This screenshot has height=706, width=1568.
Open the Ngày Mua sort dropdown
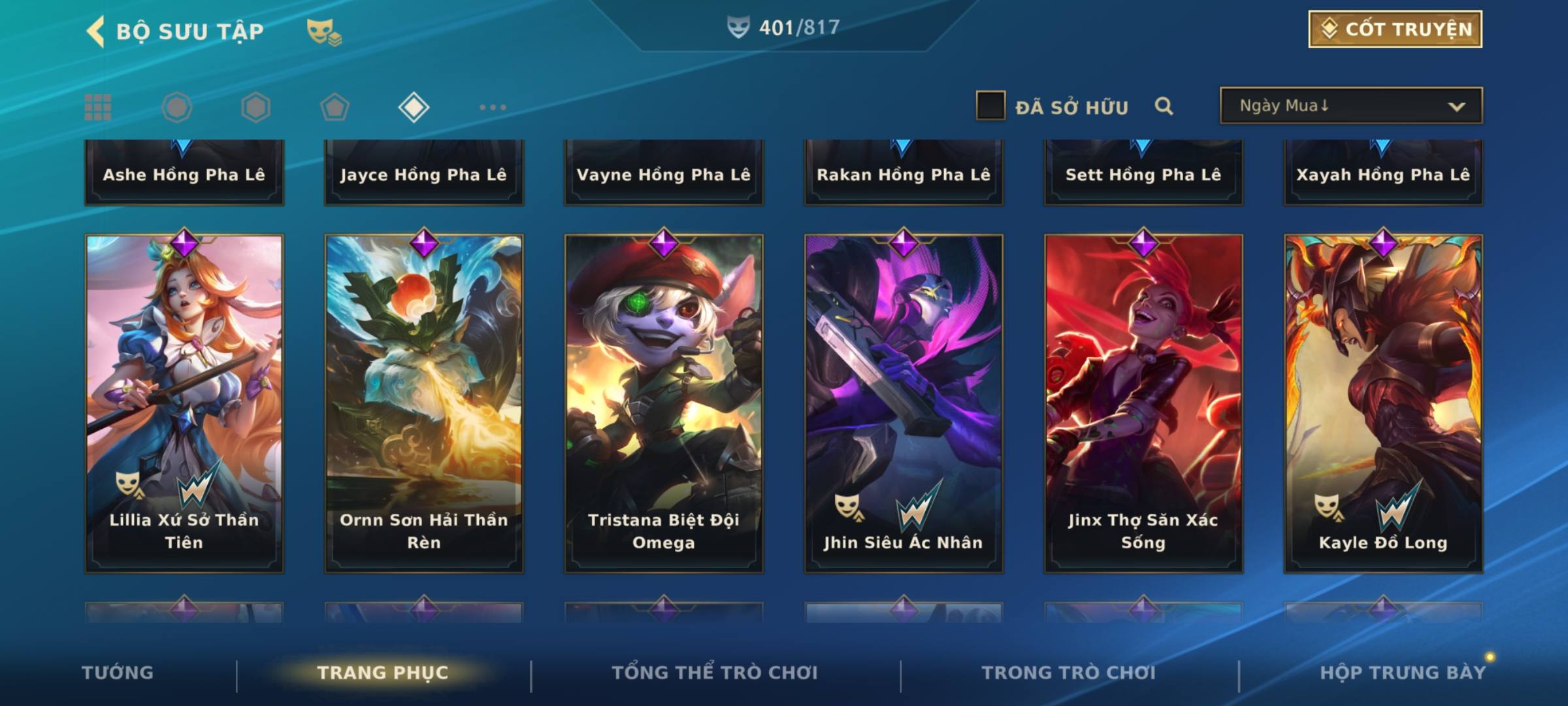click(x=1351, y=105)
